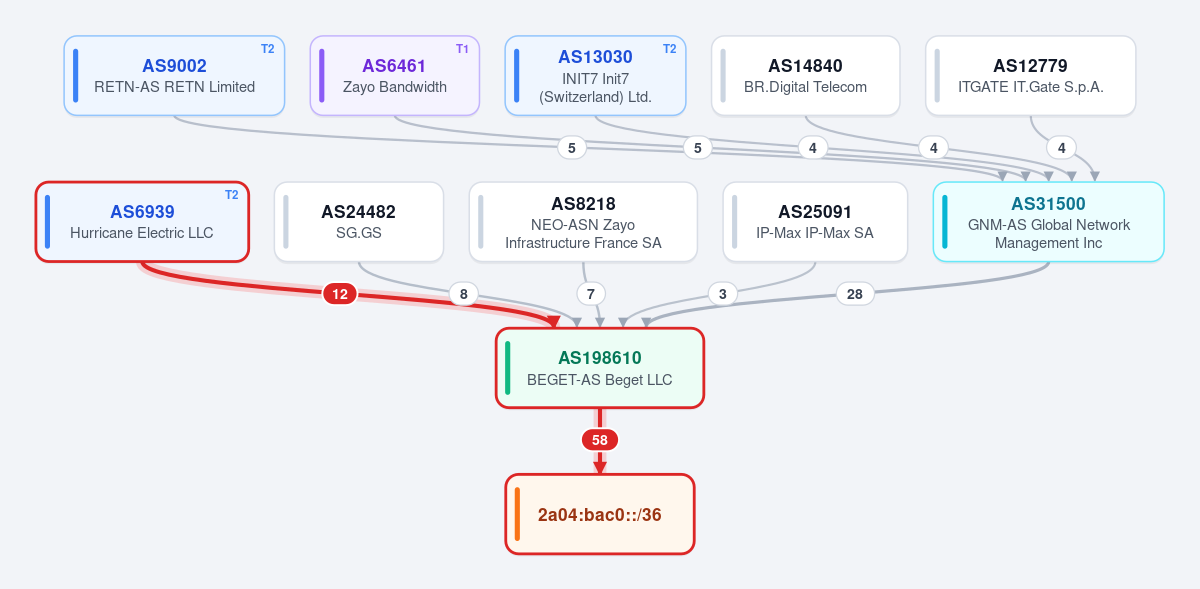Click the AS6461 Zayo Bandwidth node

[x=395, y=76]
